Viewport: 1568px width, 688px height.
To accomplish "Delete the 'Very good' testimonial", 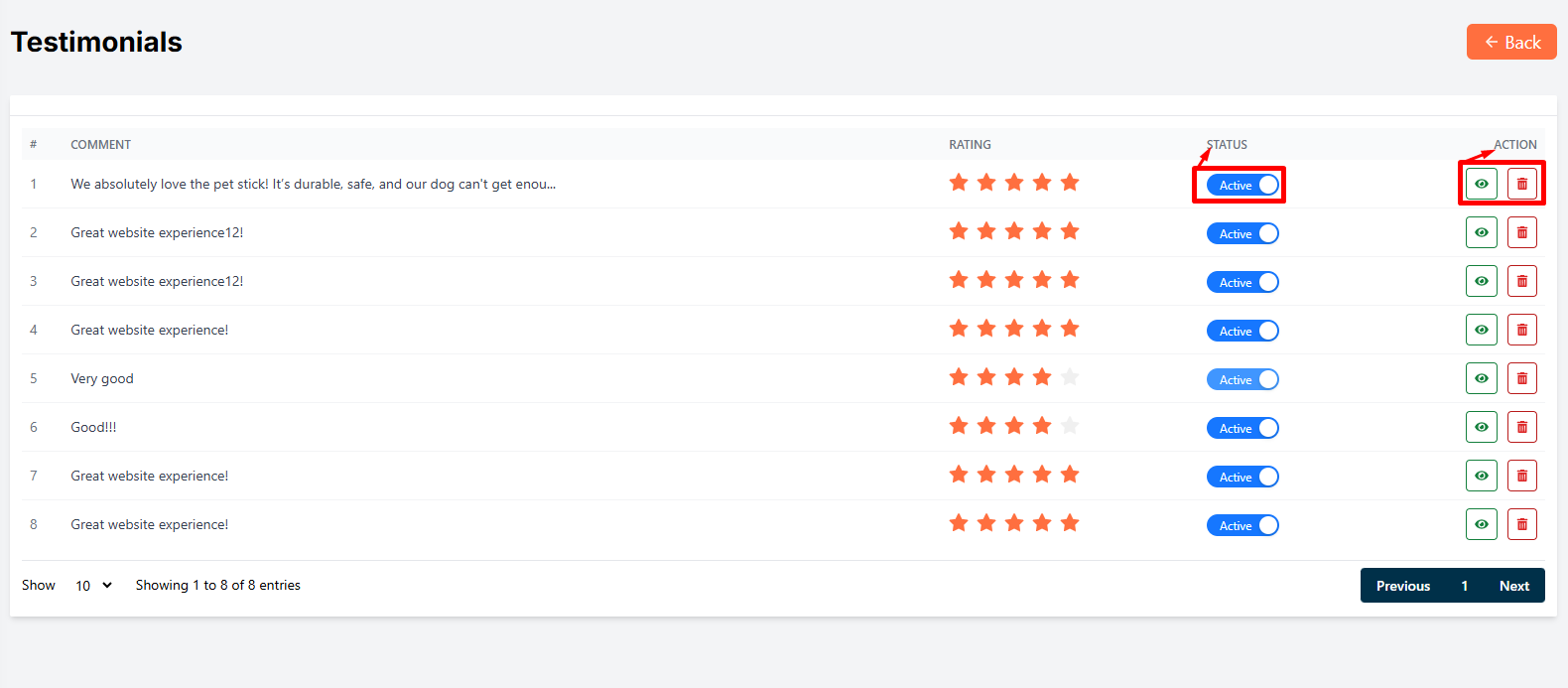I will point(1521,378).
